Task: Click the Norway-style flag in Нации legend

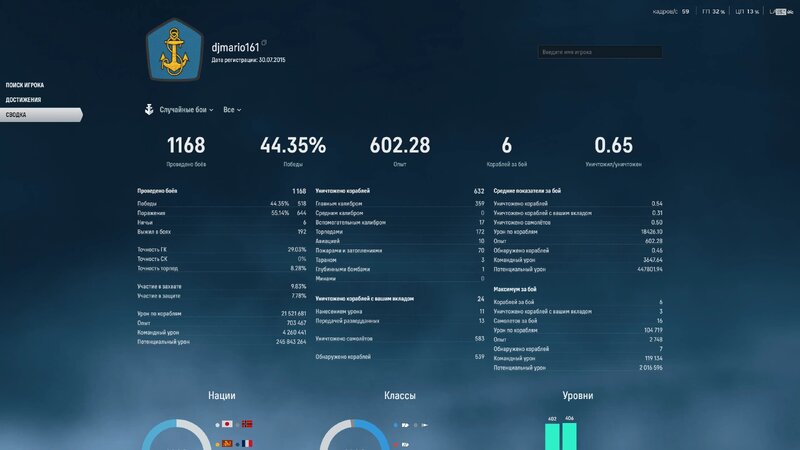Action: [x=247, y=424]
